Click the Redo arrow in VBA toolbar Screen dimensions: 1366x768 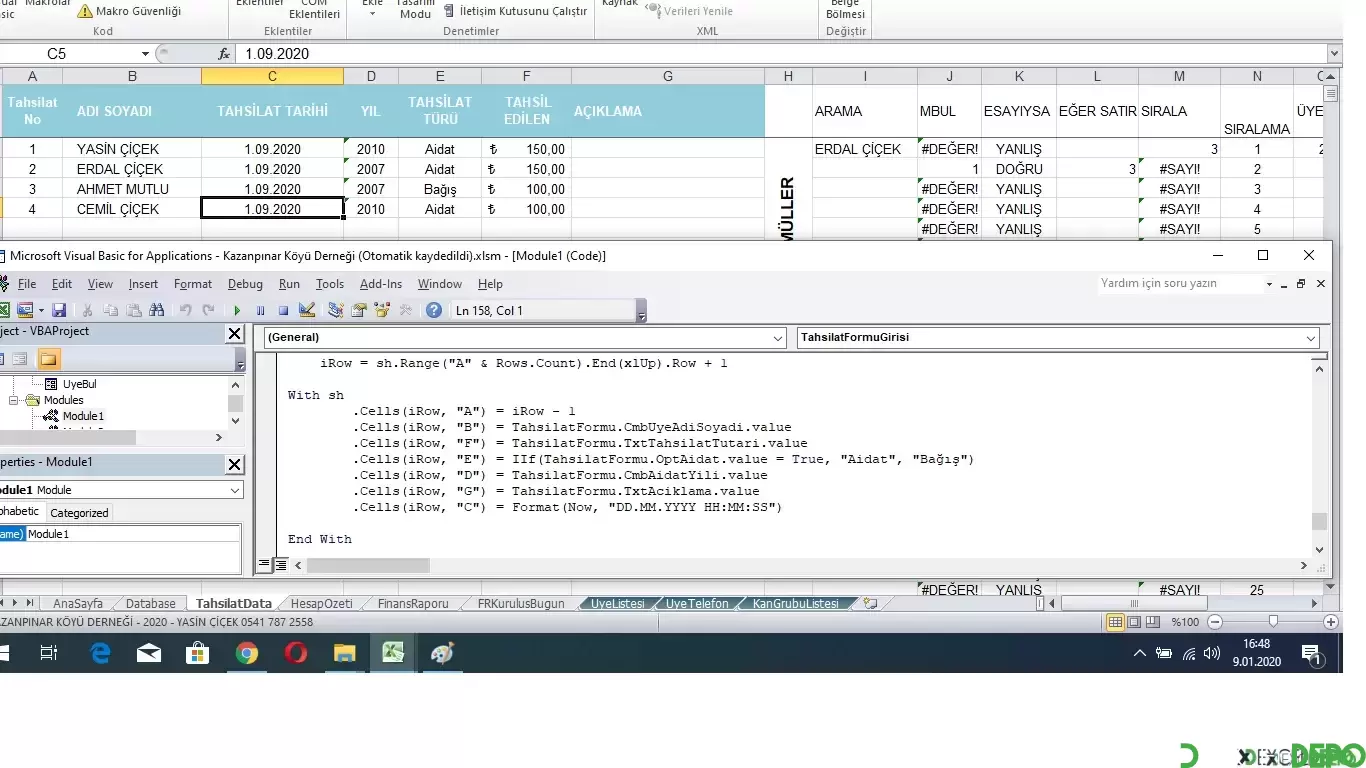[208, 310]
